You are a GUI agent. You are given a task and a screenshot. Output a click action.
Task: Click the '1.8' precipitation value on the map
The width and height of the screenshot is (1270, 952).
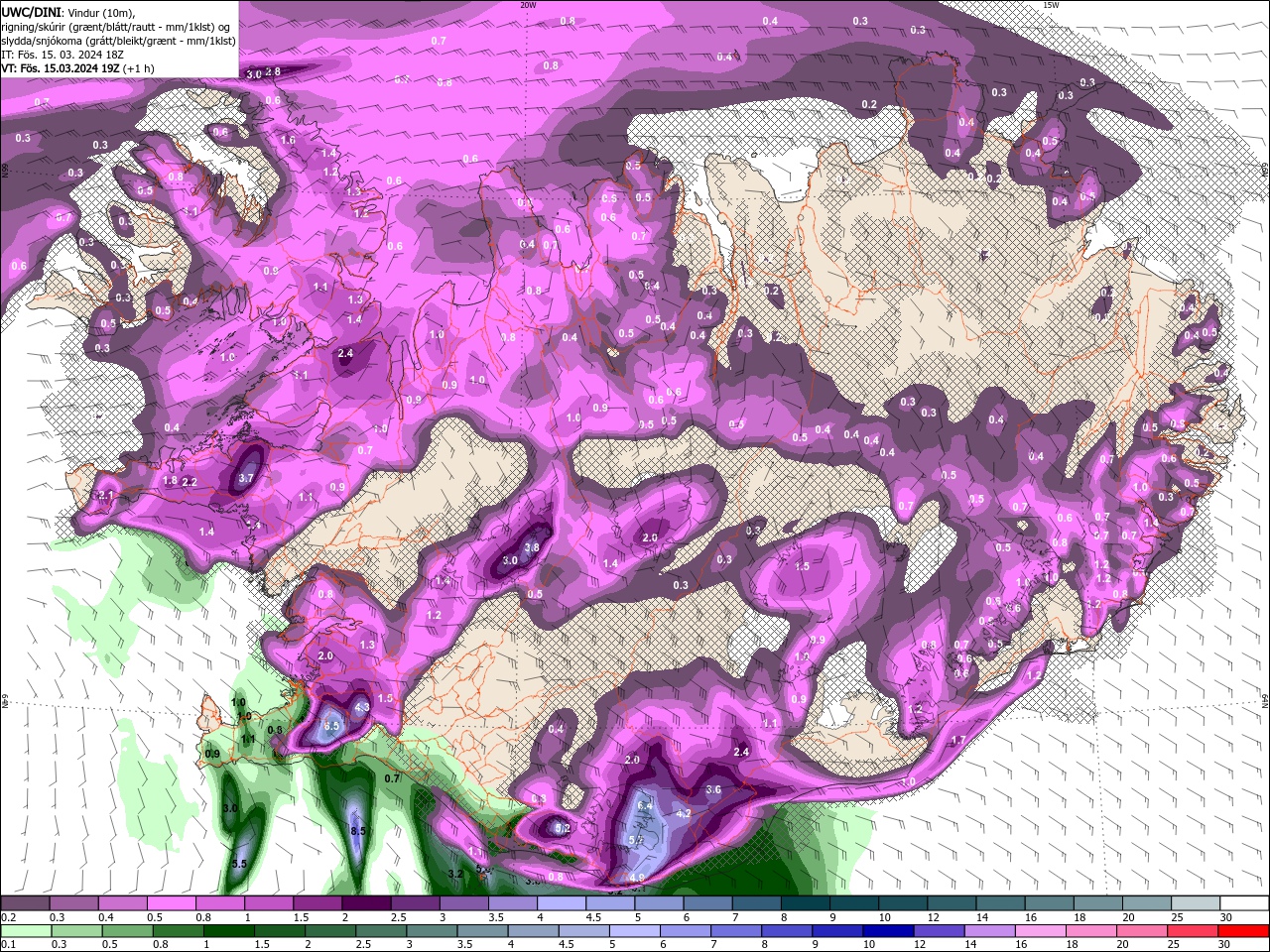point(170,481)
